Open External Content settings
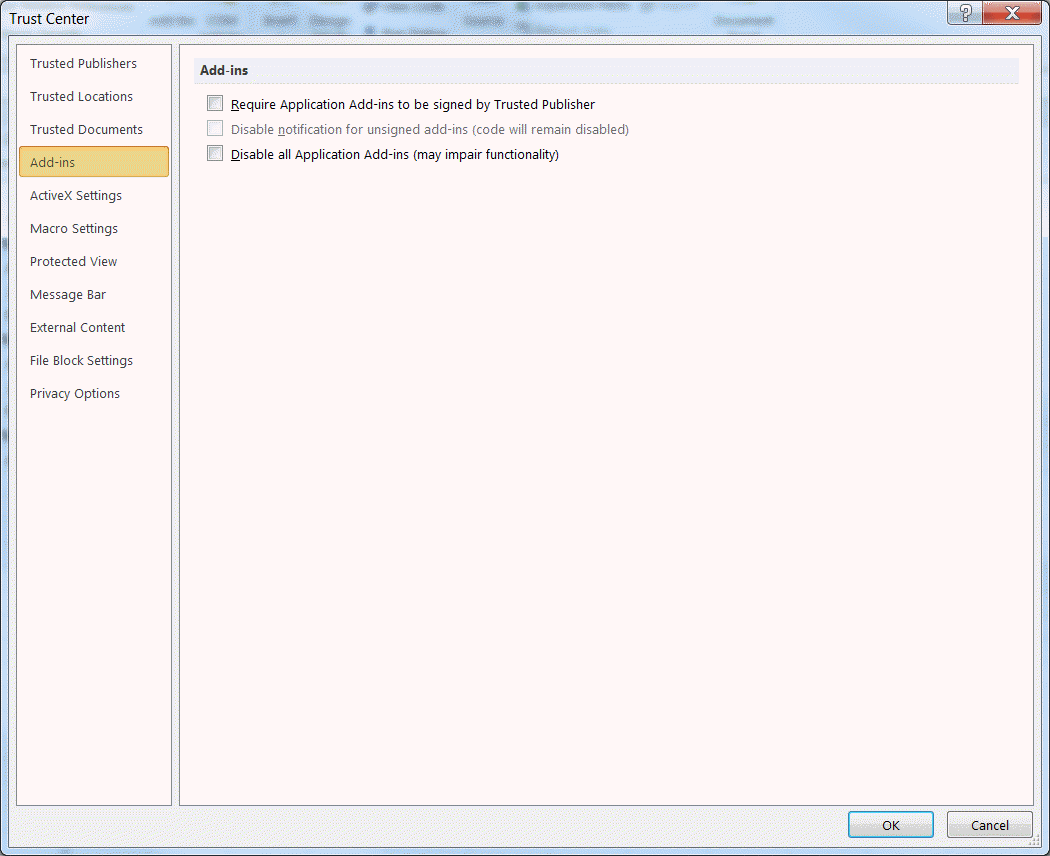The height and width of the screenshot is (856, 1050). coord(78,328)
